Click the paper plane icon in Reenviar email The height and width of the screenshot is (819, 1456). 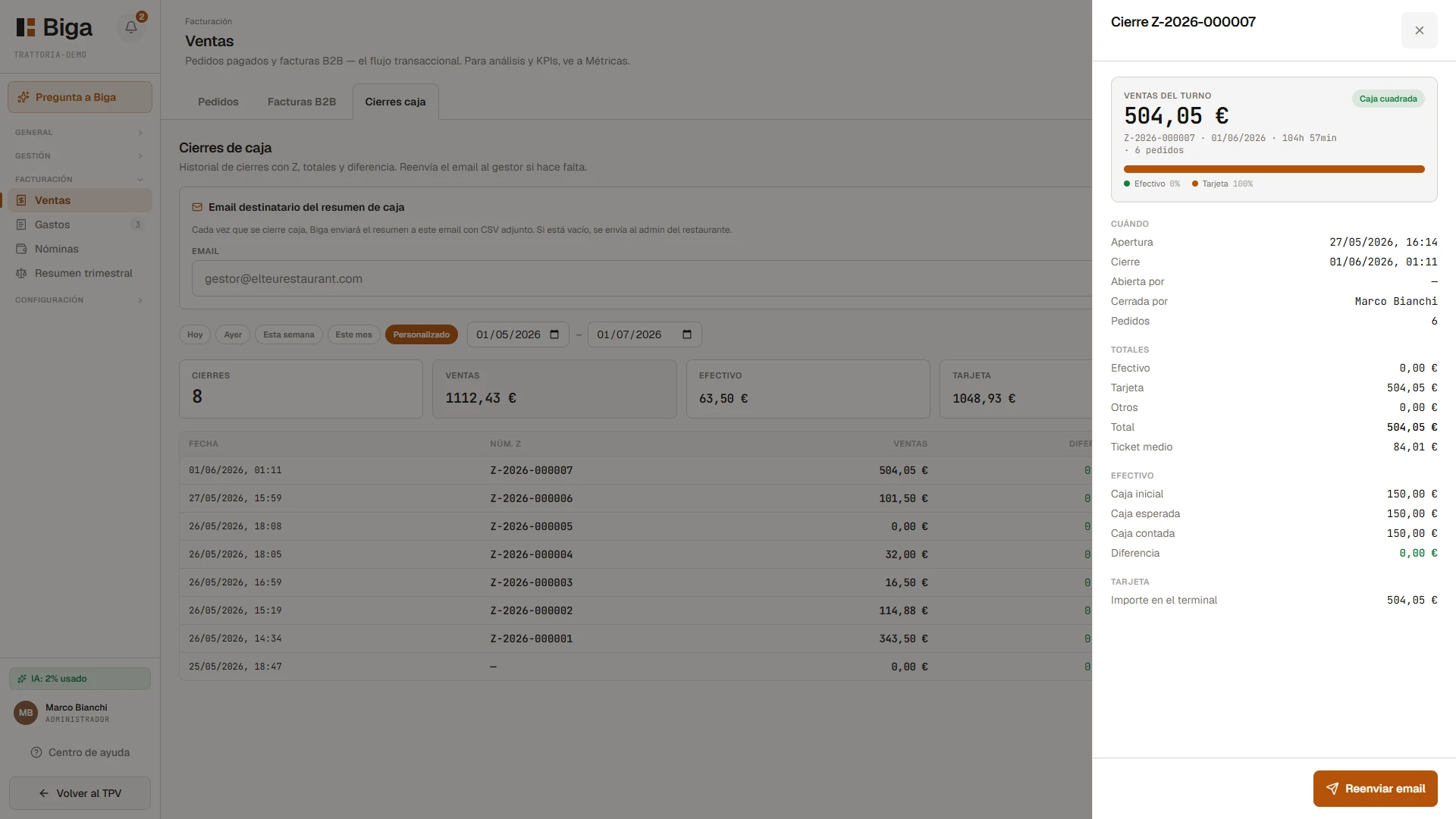pyautogui.click(x=1332, y=789)
